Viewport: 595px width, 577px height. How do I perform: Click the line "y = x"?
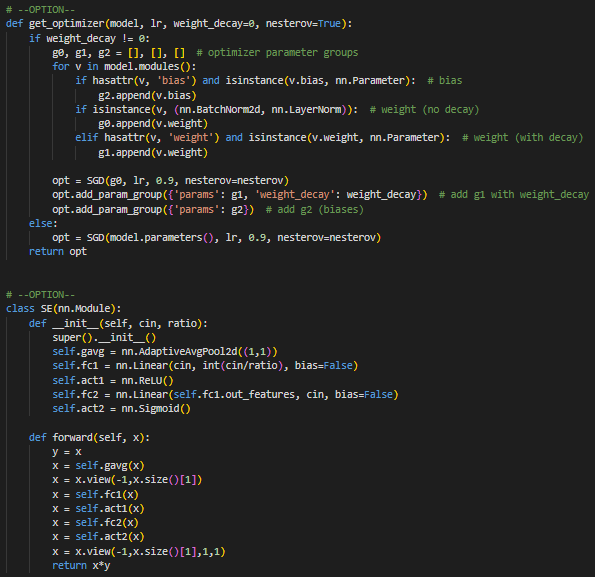(x=66, y=452)
